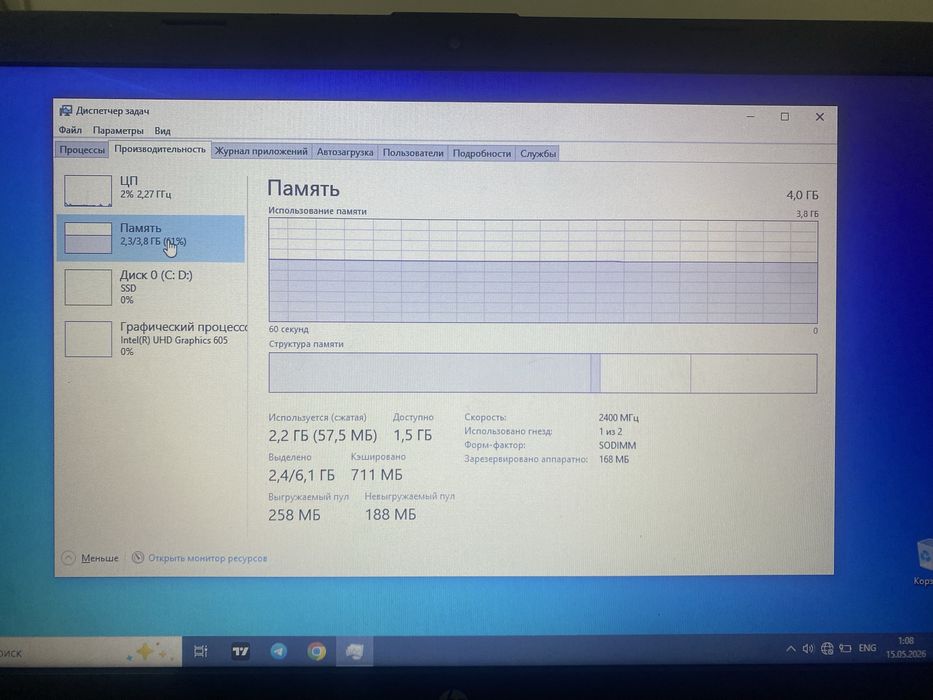Open the Журнал приложений tab

[x=261, y=151]
